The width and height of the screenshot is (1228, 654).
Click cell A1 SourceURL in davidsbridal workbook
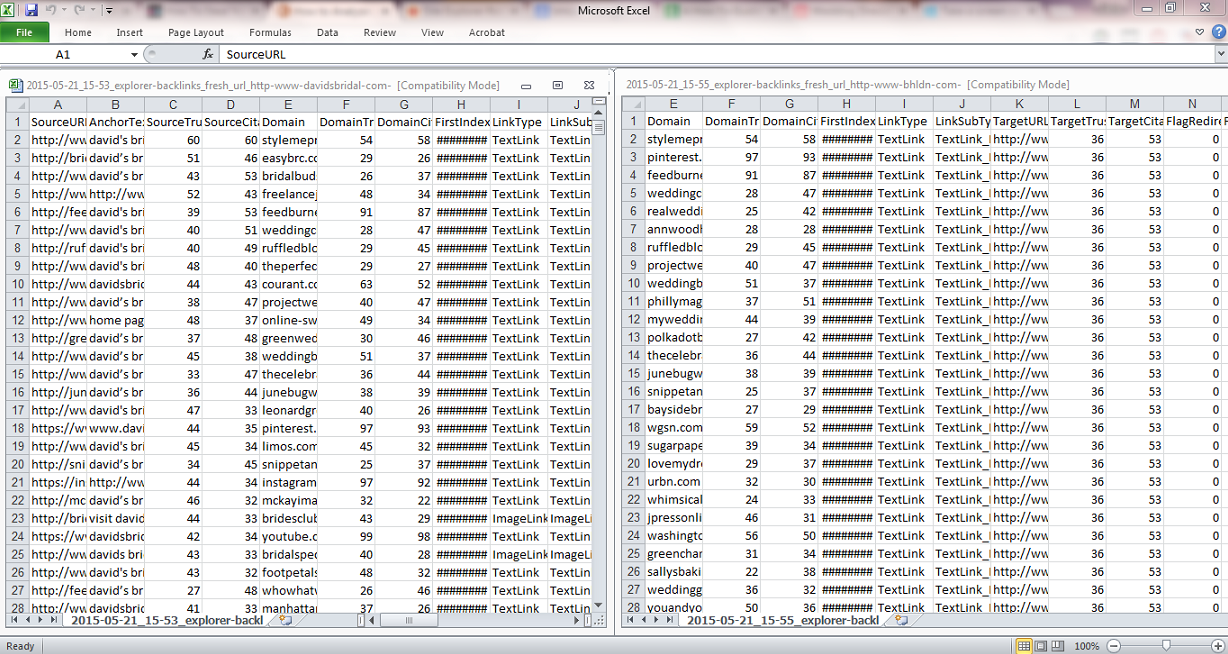point(57,122)
